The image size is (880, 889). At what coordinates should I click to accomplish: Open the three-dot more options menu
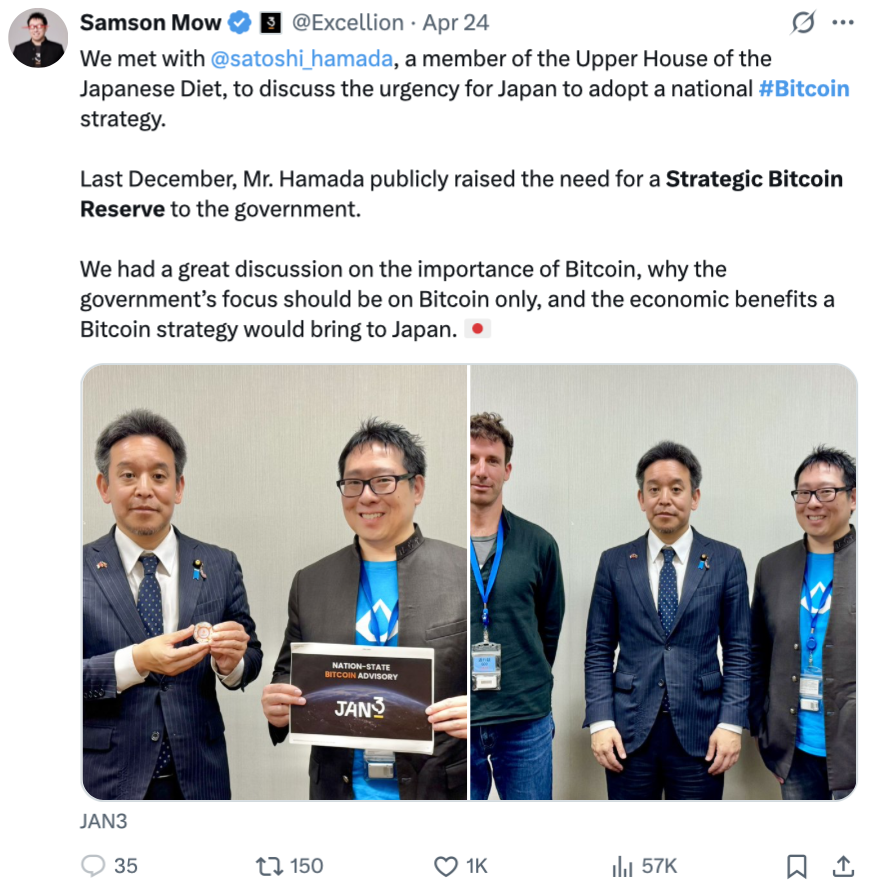coord(843,23)
